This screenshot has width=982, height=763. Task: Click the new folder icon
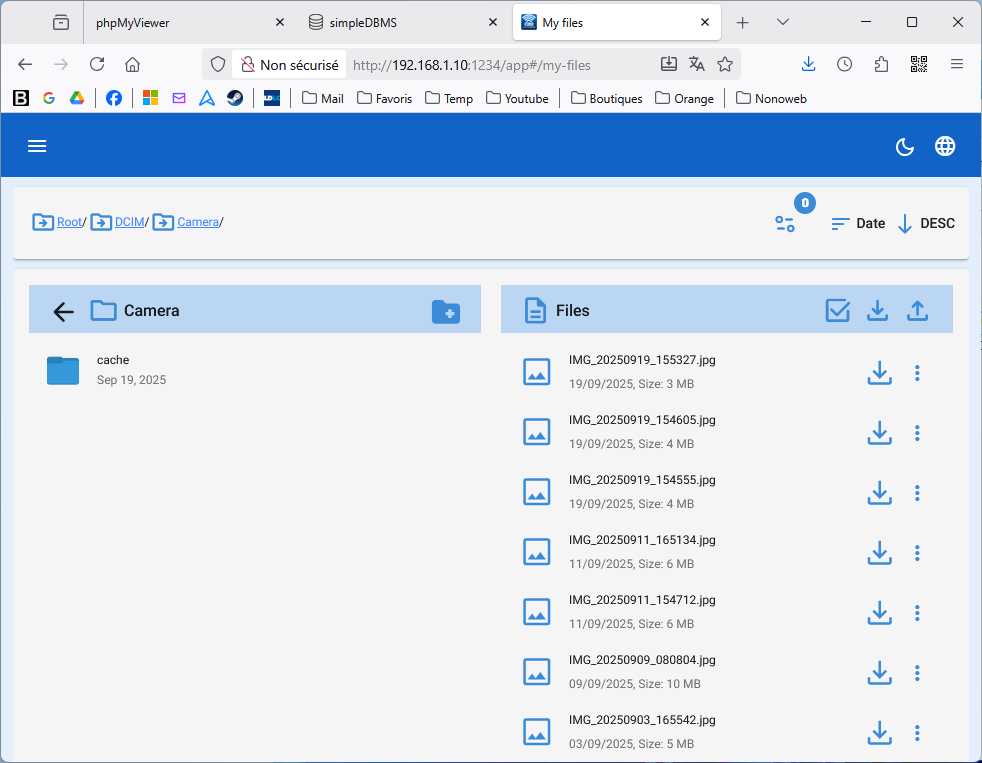[445, 311]
